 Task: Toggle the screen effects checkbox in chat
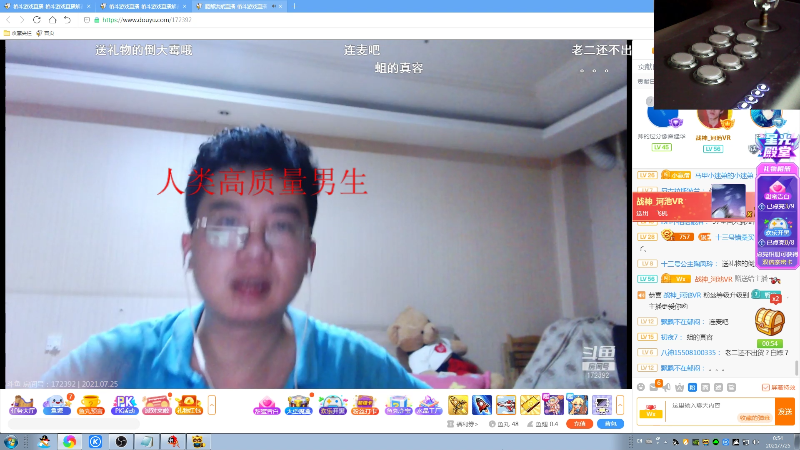pos(765,388)
